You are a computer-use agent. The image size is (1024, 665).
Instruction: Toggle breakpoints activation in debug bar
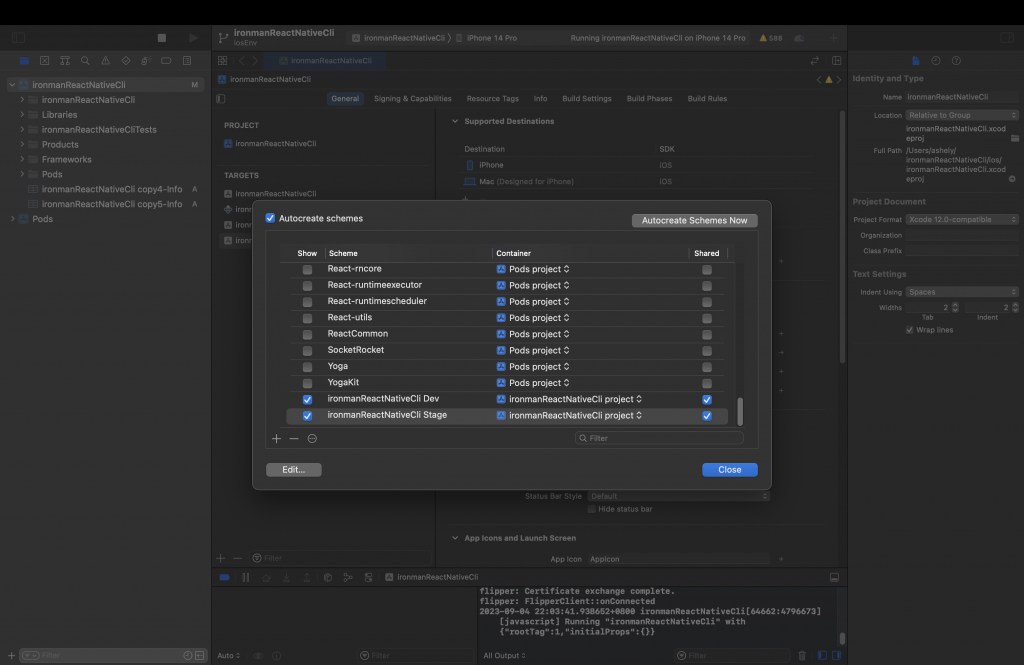click(x=224, y=577)
